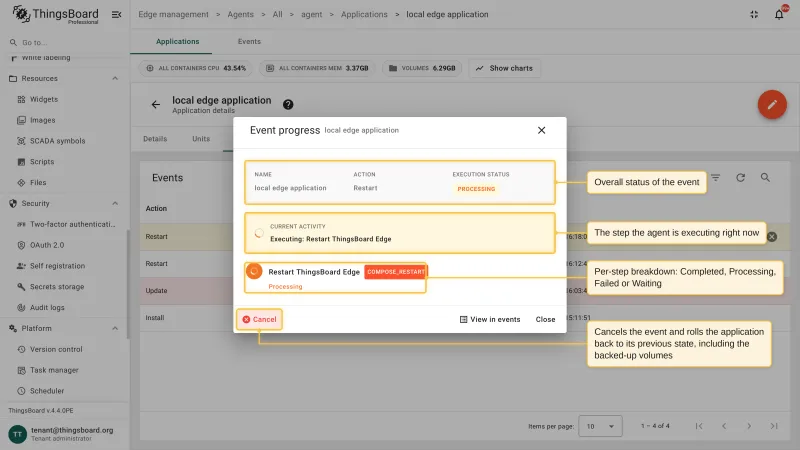Collapse the Platform section
Image resolution: width=800 pixels, height=450 pixels.
[x=115, y=329]
